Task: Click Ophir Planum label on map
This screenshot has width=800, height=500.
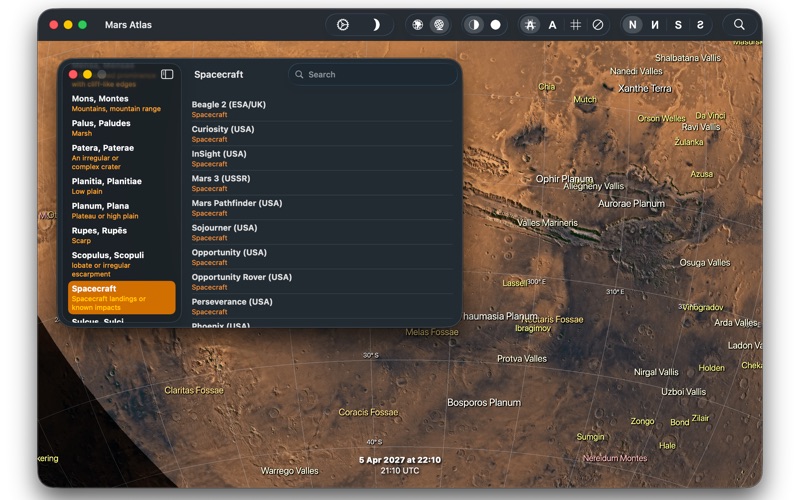Action: 564,179
